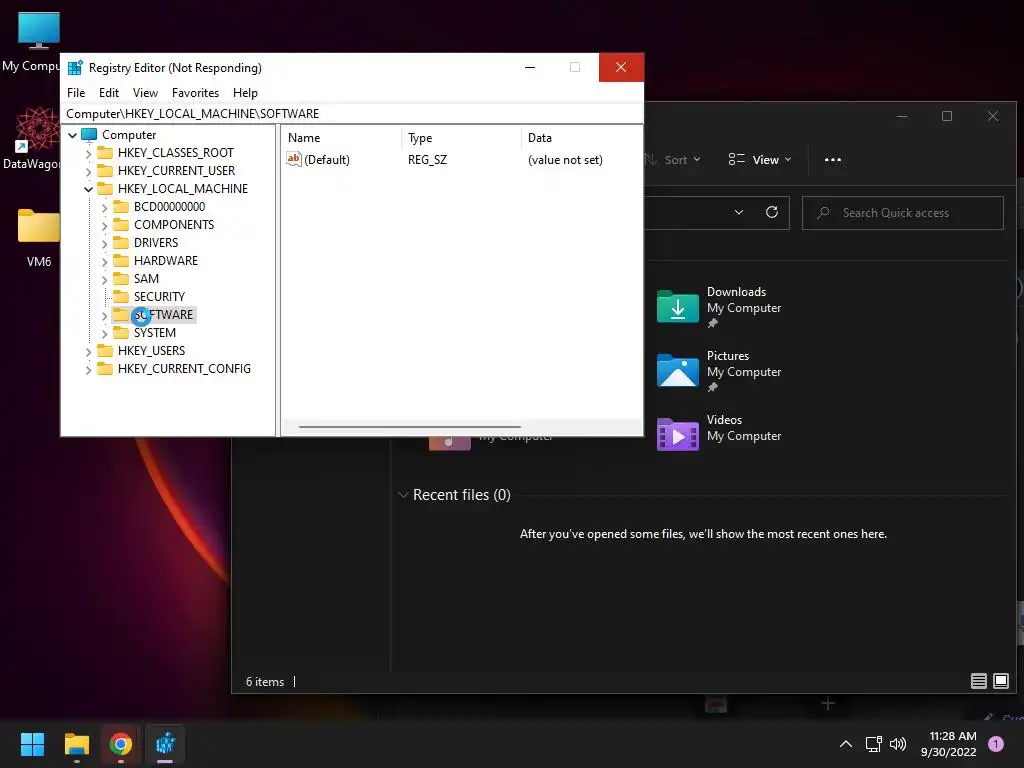Image resolution: width=1024 pixels, height=768 pixels.
Task: Expand HKEY_CURRENT_CONFIG key
Action: pyautogui.click(x=88, y=370)
